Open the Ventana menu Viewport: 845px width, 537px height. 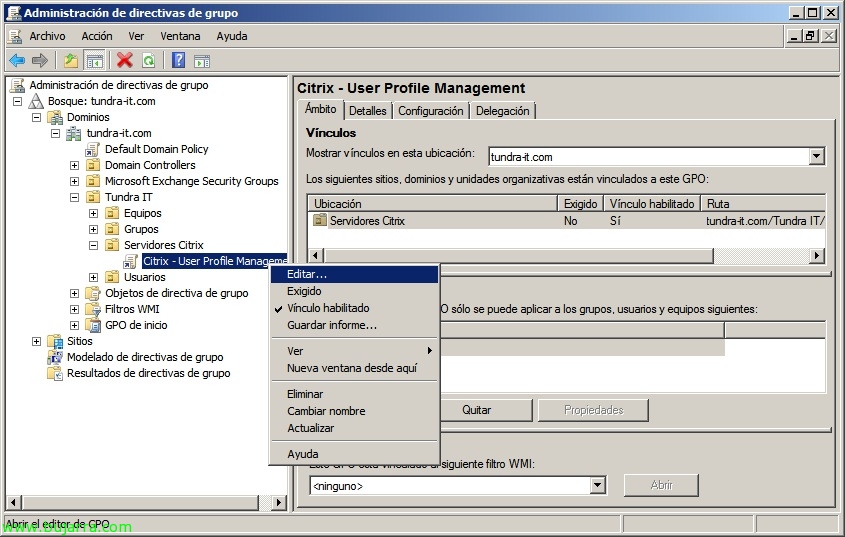(180, 36)
